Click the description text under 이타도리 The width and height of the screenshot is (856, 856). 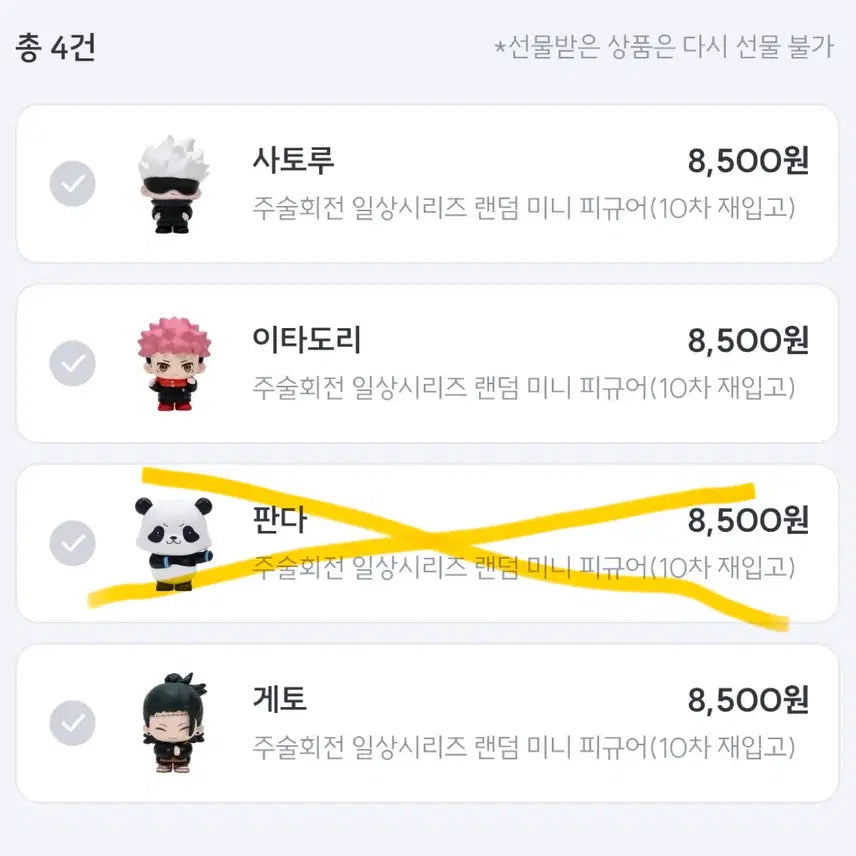tap(524, 387)
